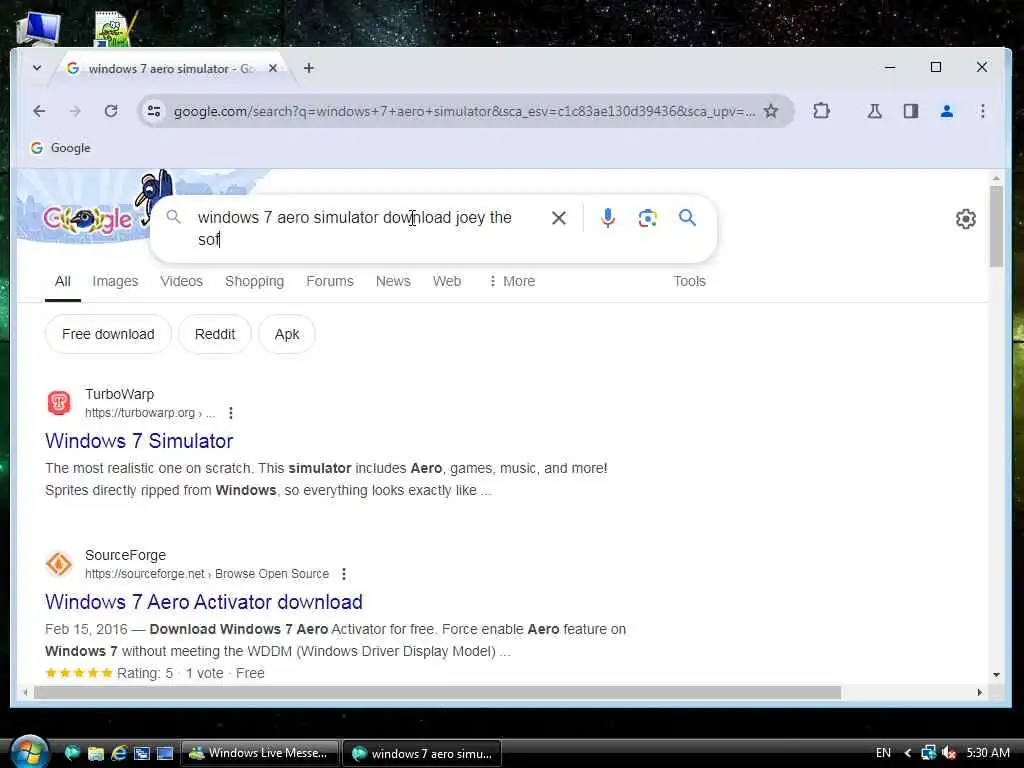1024x768 pixels.
Task: Apply the Reddit filter chip
Action: click(x=215, y=334)
